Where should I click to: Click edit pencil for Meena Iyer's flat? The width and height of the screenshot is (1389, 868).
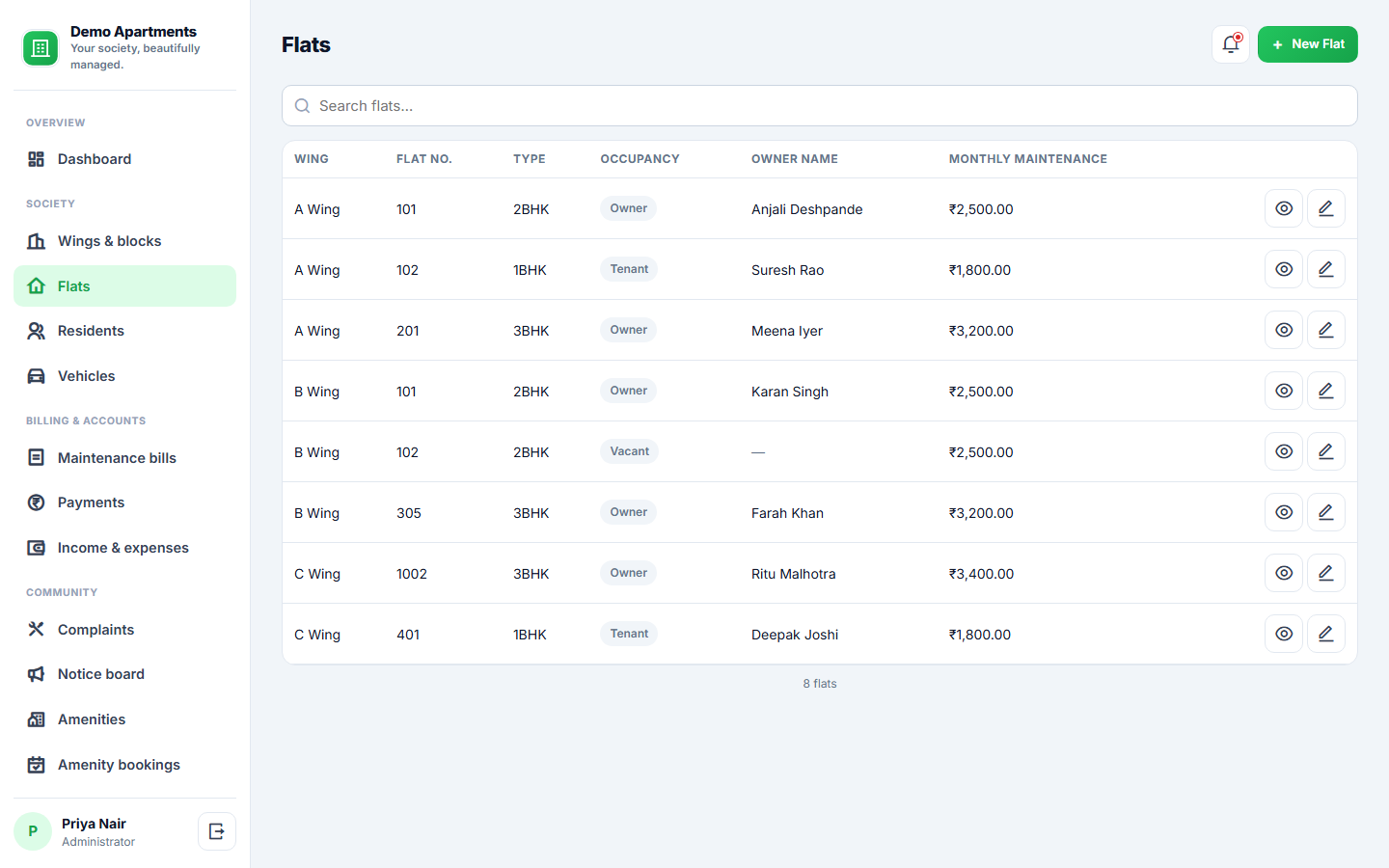click(1326, 330)
